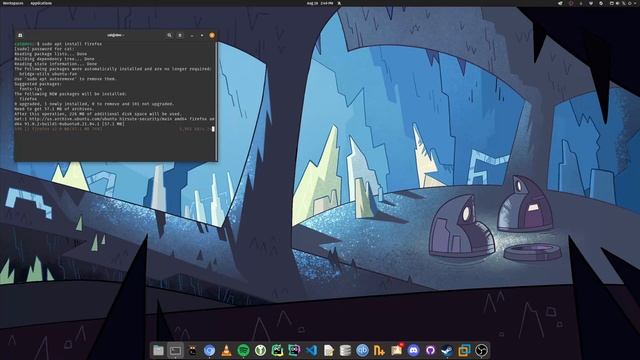This screenshot has width=640, height=360.
Task: Open GitKraken from the dock
Action: [260, 350]
